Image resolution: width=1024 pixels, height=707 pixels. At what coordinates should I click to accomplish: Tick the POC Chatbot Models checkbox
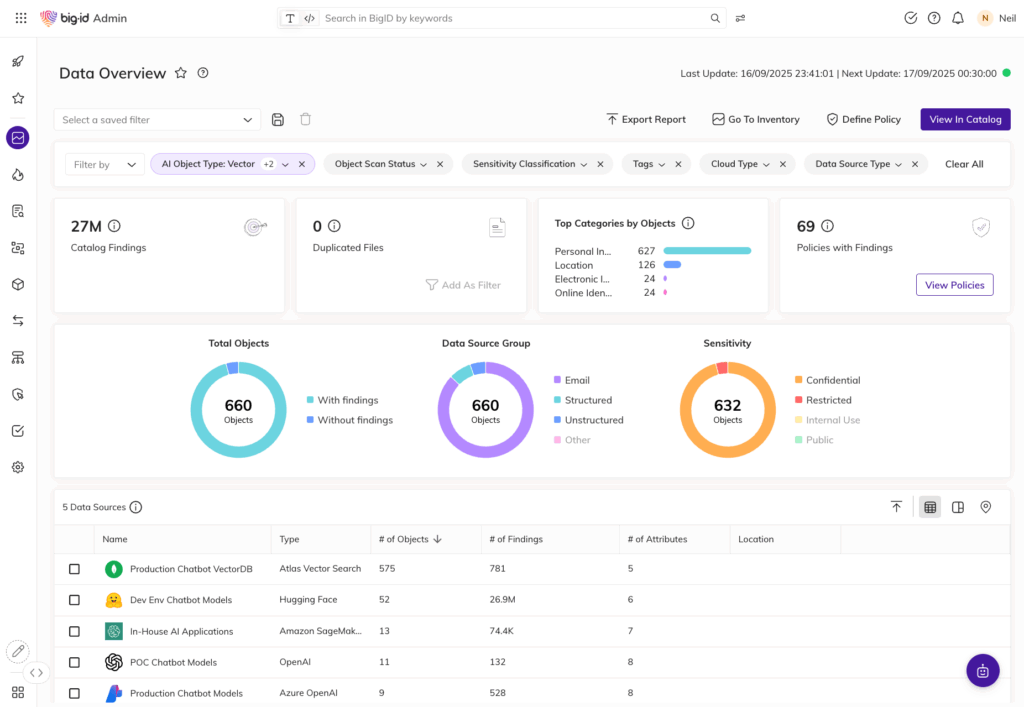74,662
